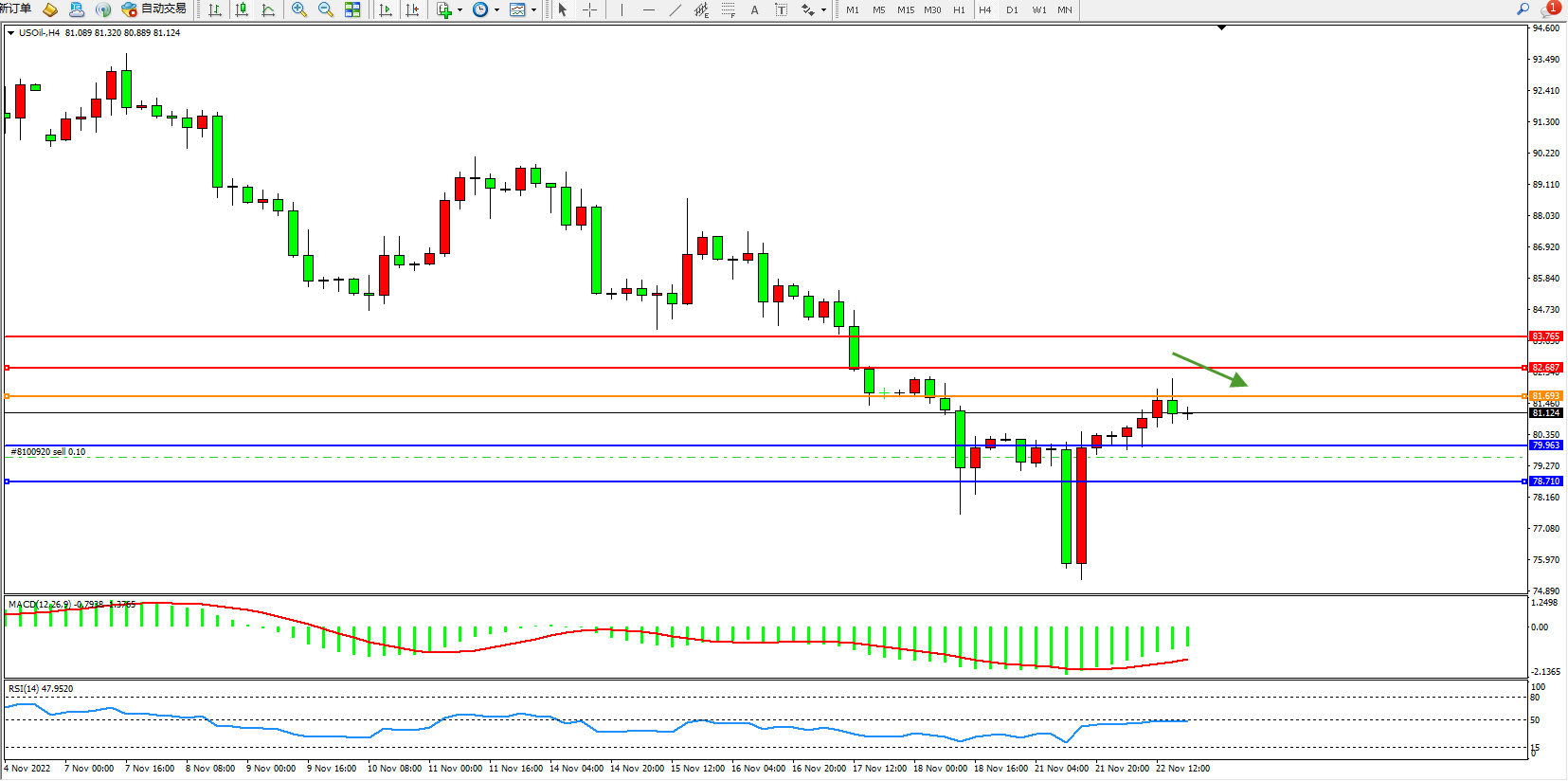Viewport: 1568px width, 781px height.
Task: Click the zoom in magnifier icon
Action: tap(299, 9)
